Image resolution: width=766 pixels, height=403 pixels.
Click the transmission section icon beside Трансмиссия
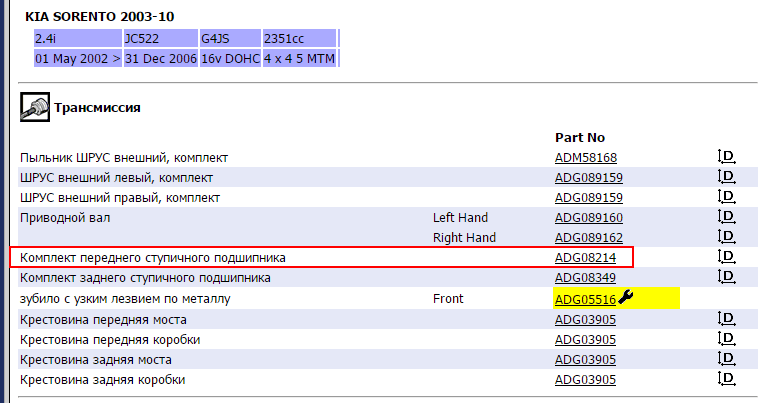[x=35, y=107]
